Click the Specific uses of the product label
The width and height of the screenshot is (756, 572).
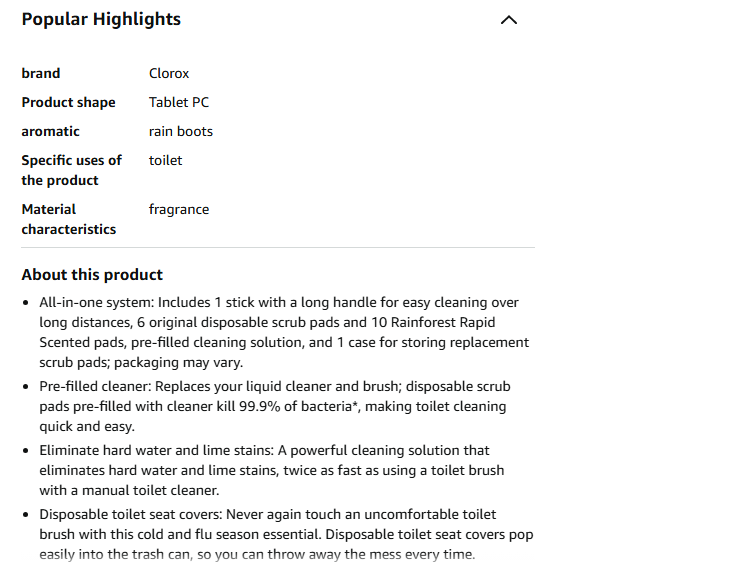pos(71,170)
